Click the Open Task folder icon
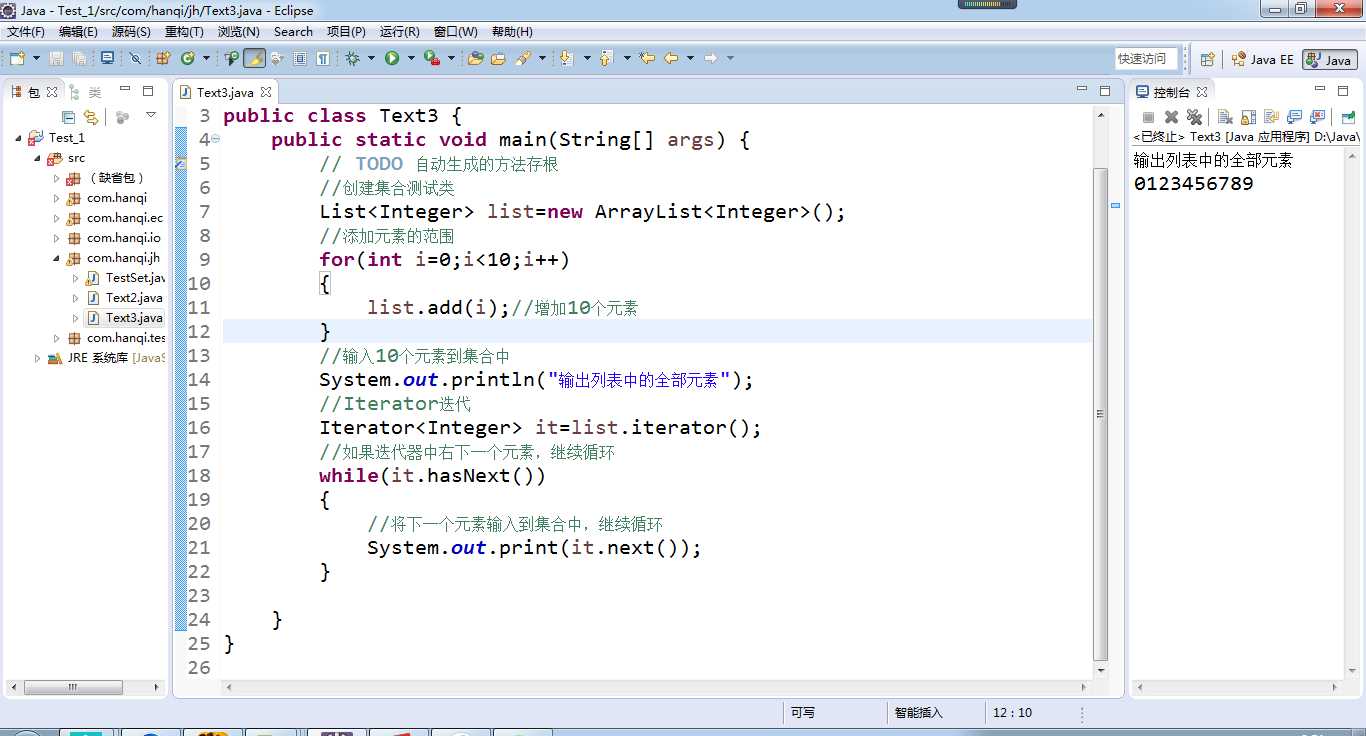This screenshot has height=736, width=1366. tap(498, 59)
